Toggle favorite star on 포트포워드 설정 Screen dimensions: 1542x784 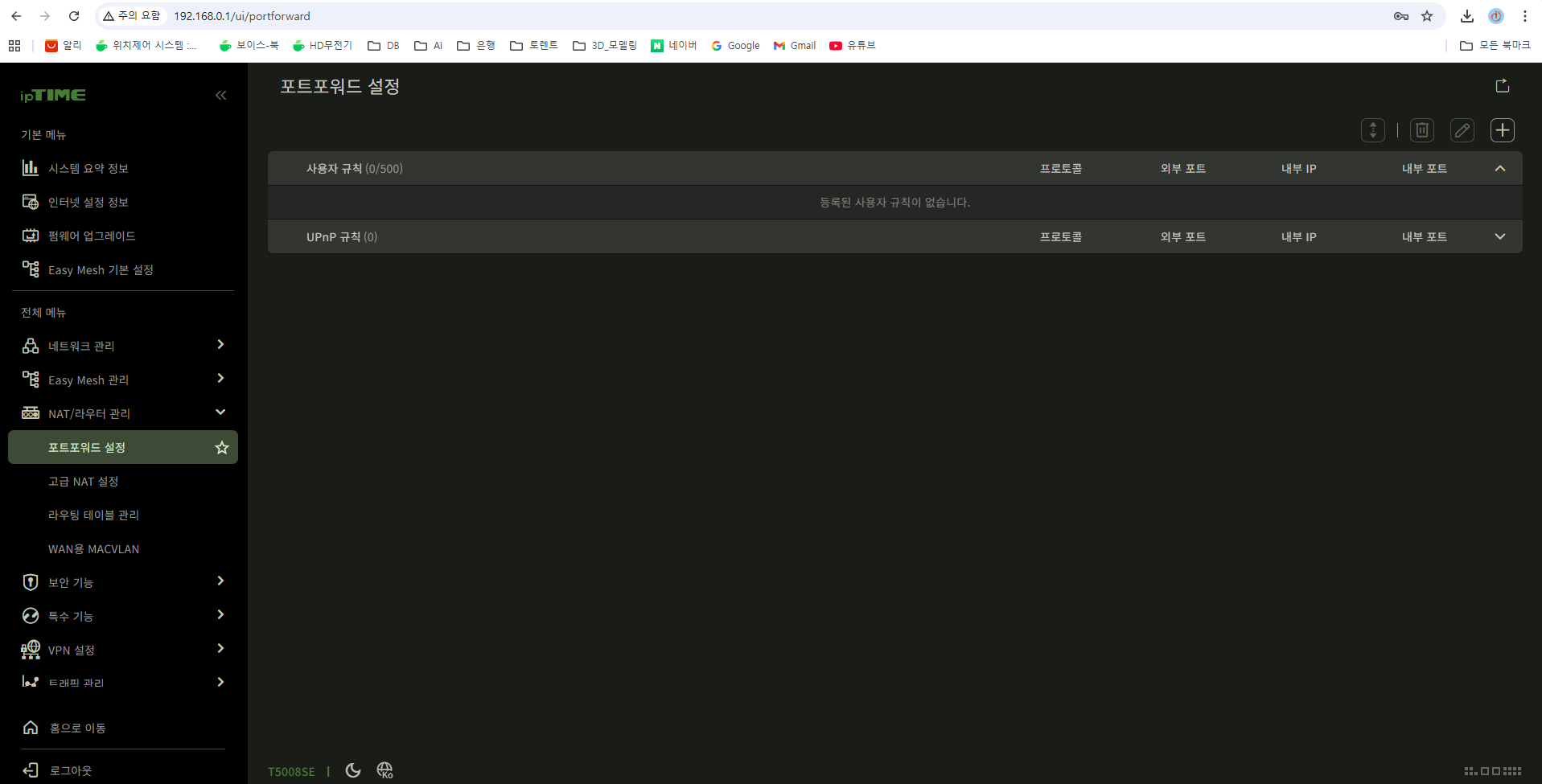[x=222, y=448]
